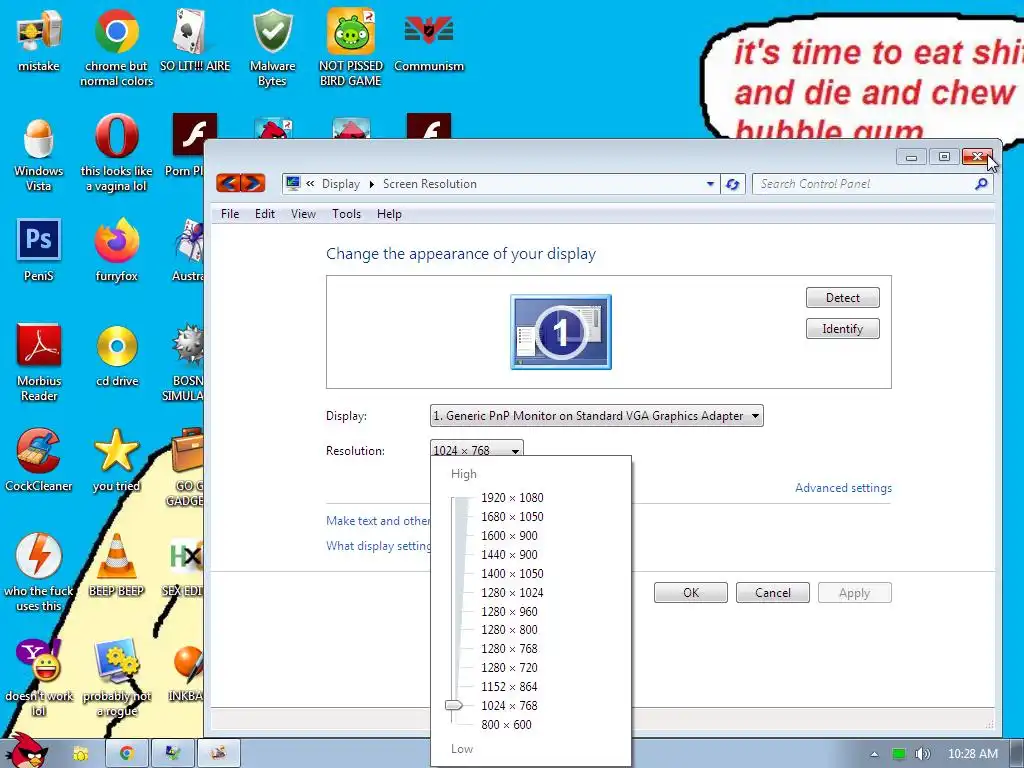This screenshot has width=1024, height=768.
Task: Open the 'mistake' desktop icon
Action: 39,40
